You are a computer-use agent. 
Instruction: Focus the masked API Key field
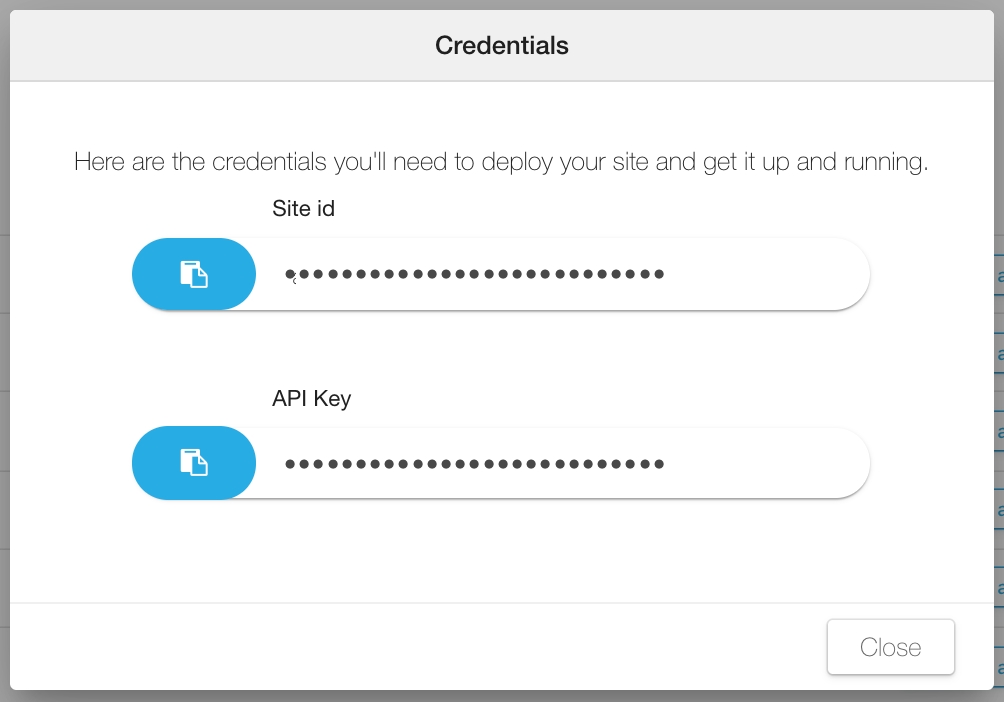pos(560,462)
